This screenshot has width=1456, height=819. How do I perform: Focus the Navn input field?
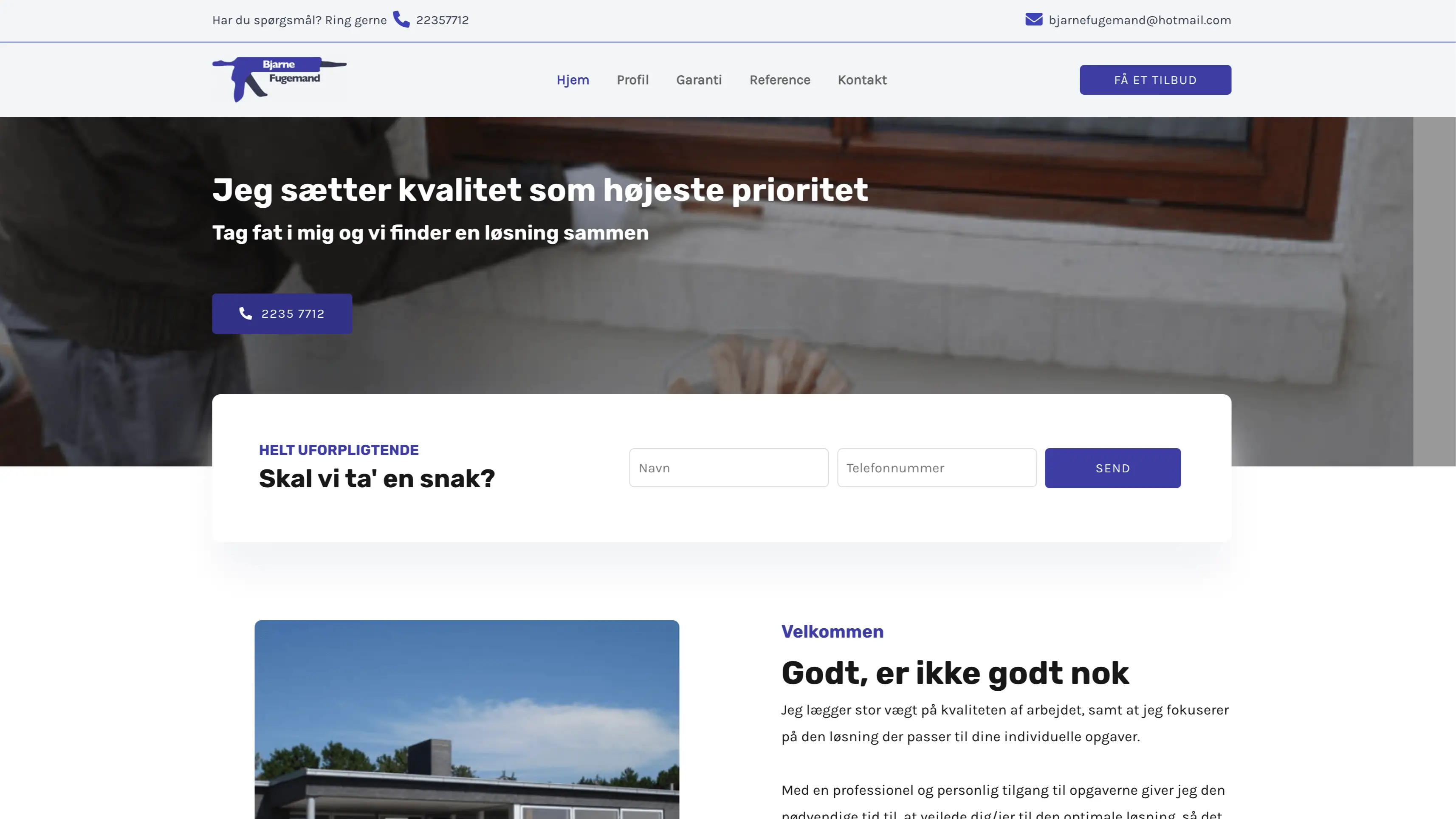click(x=728, y=468)
